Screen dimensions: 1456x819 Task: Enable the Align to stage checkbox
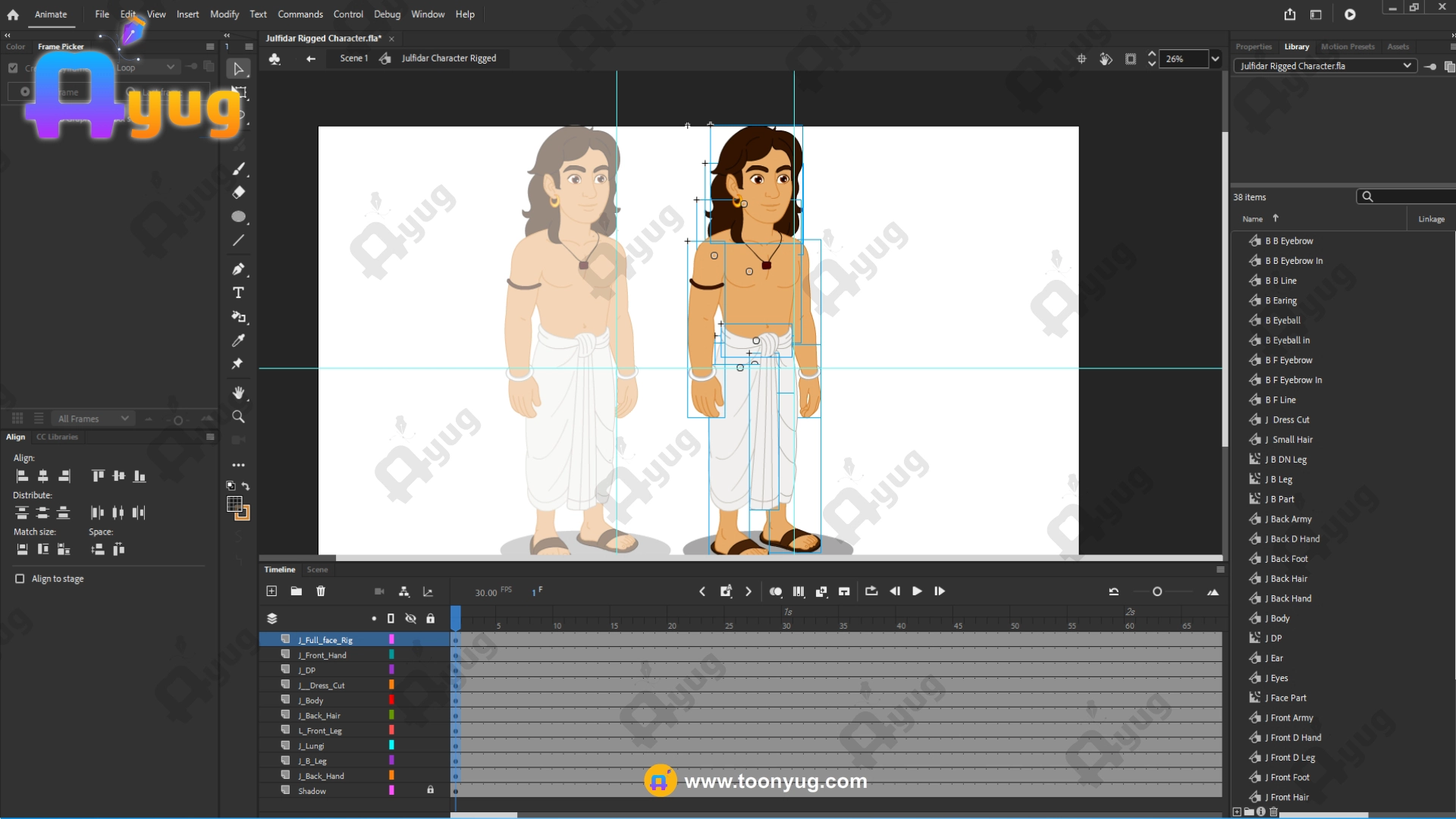pos(20,579)
